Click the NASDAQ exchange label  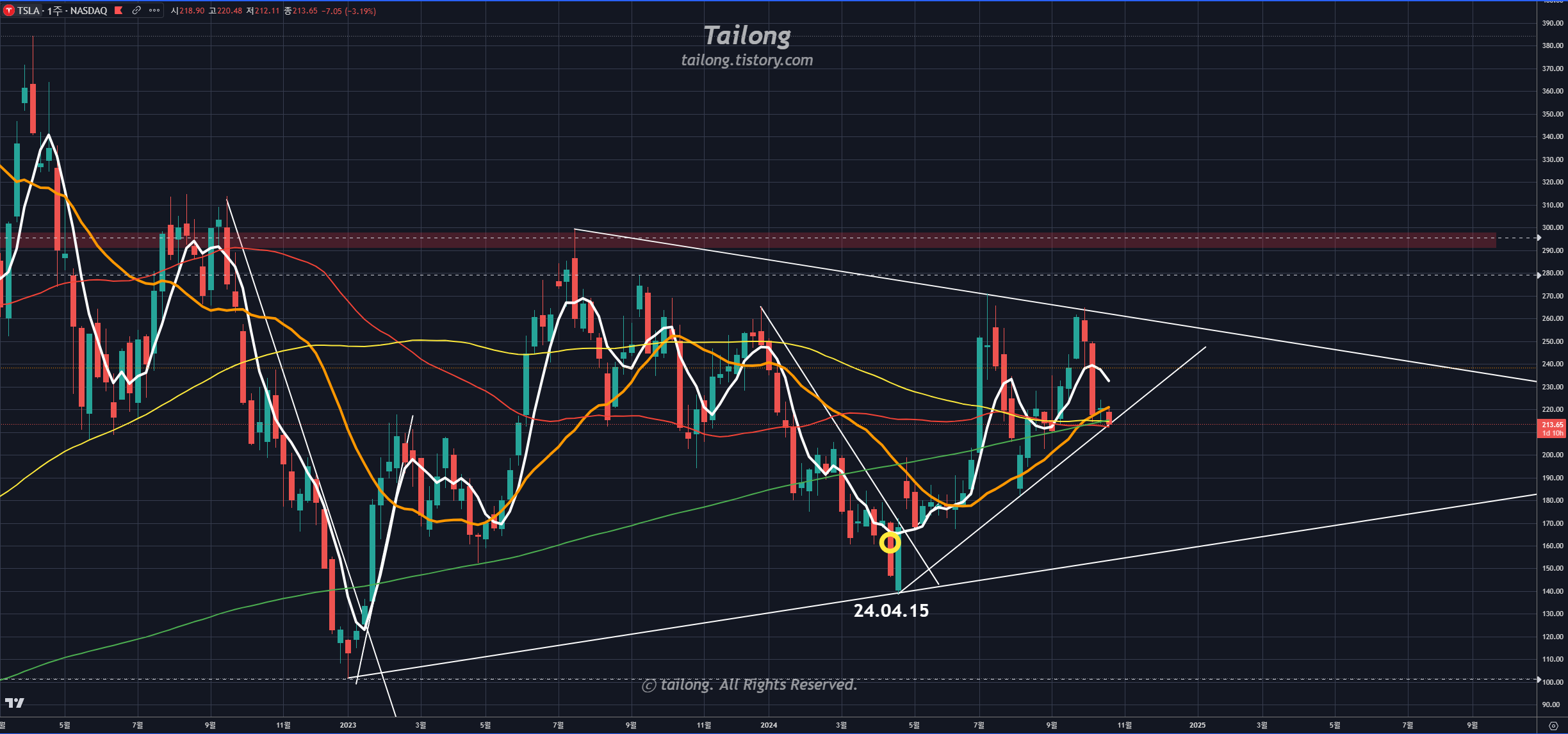(88, 11)
